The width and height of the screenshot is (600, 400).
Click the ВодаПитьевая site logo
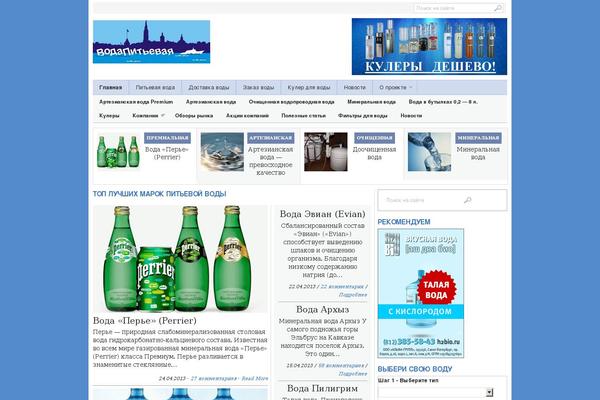[152, 42]
